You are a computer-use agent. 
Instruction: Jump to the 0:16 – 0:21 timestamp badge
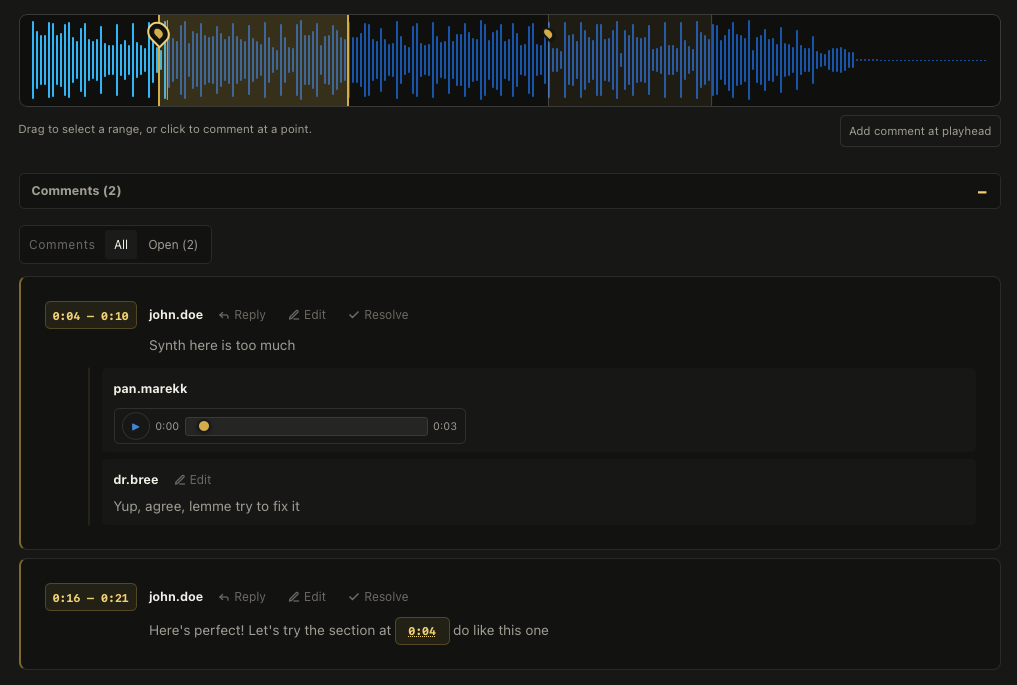[91, 597]
